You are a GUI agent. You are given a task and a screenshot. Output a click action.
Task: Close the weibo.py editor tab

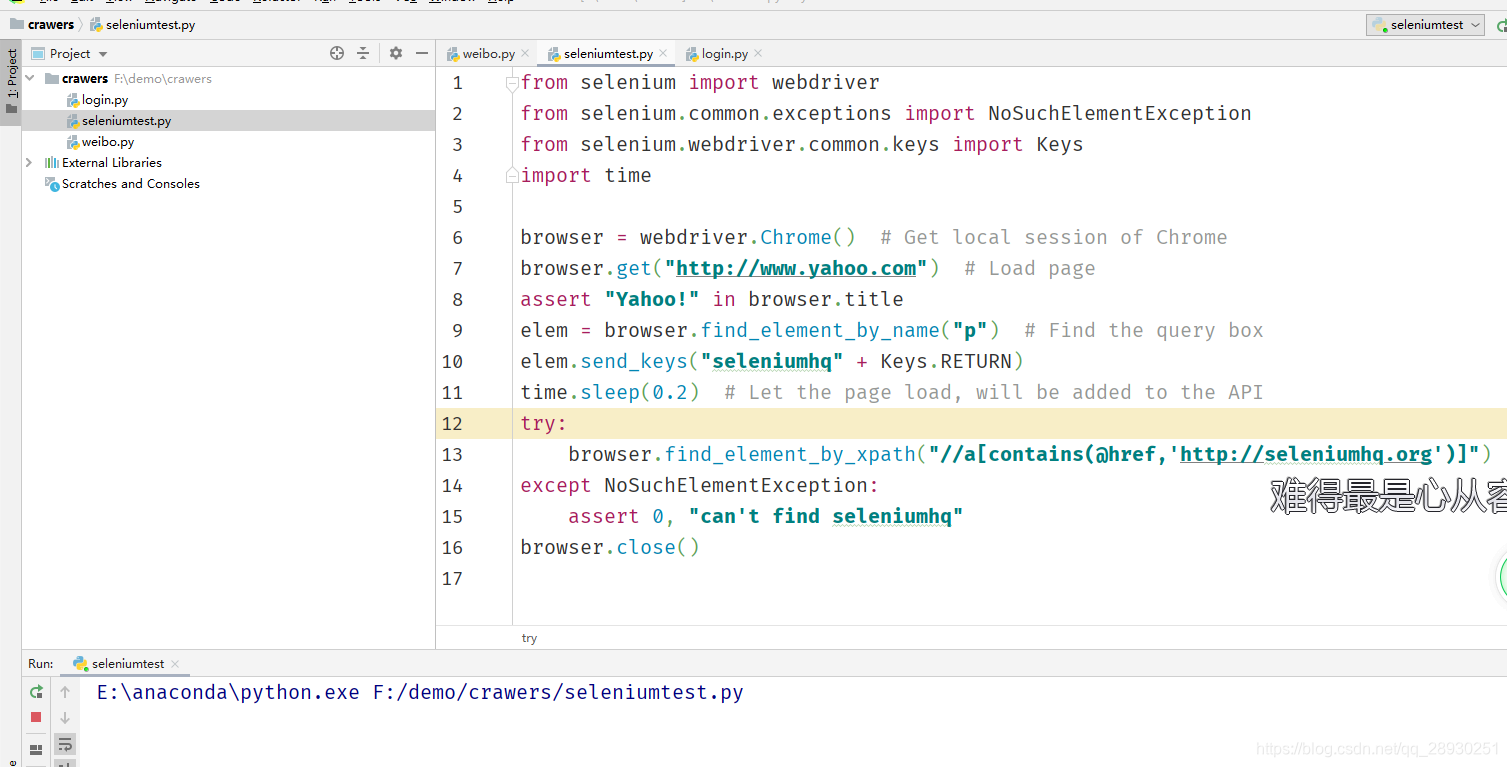(524, 53)
